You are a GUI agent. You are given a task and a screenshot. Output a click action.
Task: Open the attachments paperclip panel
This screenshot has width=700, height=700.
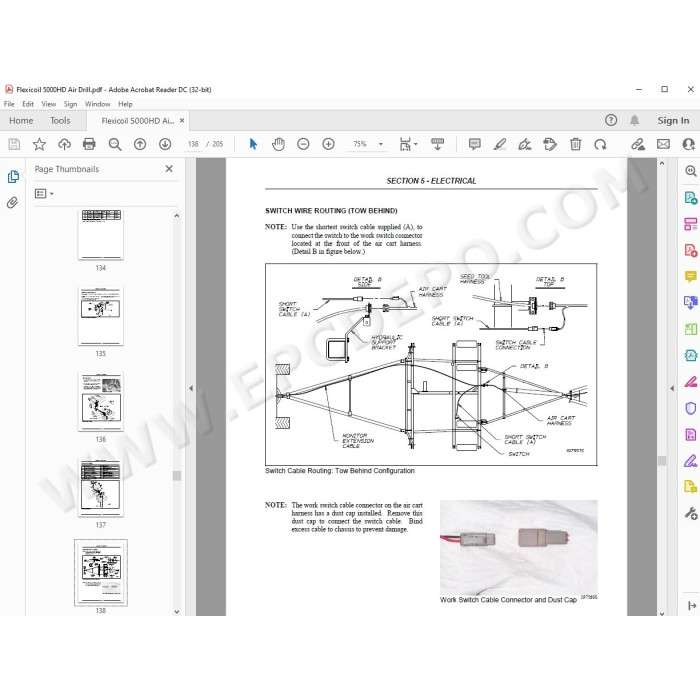pos(12,203)
